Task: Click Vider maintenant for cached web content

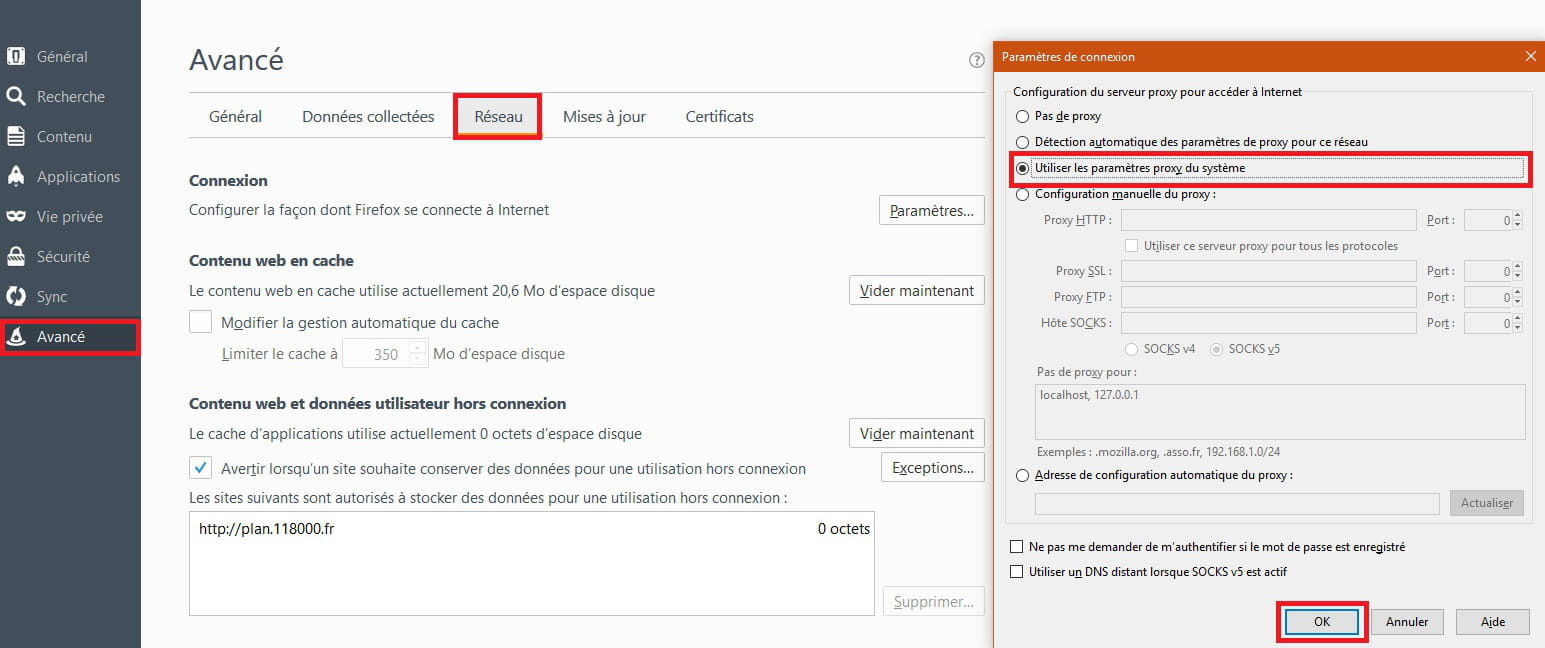Action: point(917,291)
